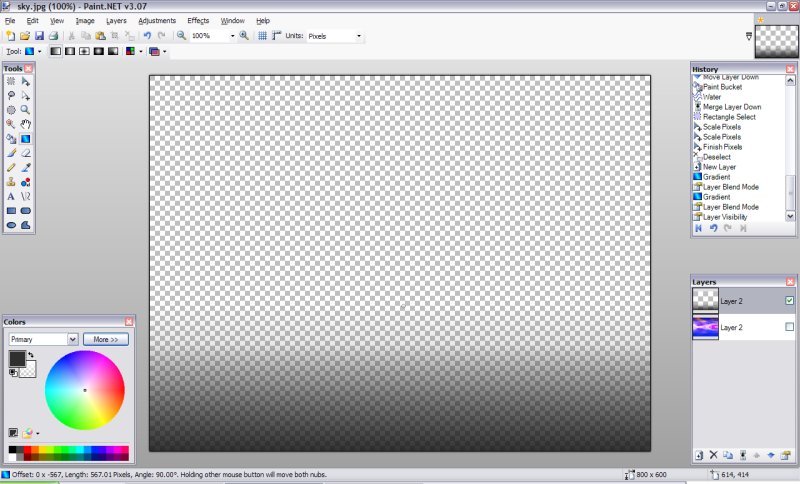Swap primary and secondary colors
Viewport: 800px width, 484px height.
click(x=30, y=354)
